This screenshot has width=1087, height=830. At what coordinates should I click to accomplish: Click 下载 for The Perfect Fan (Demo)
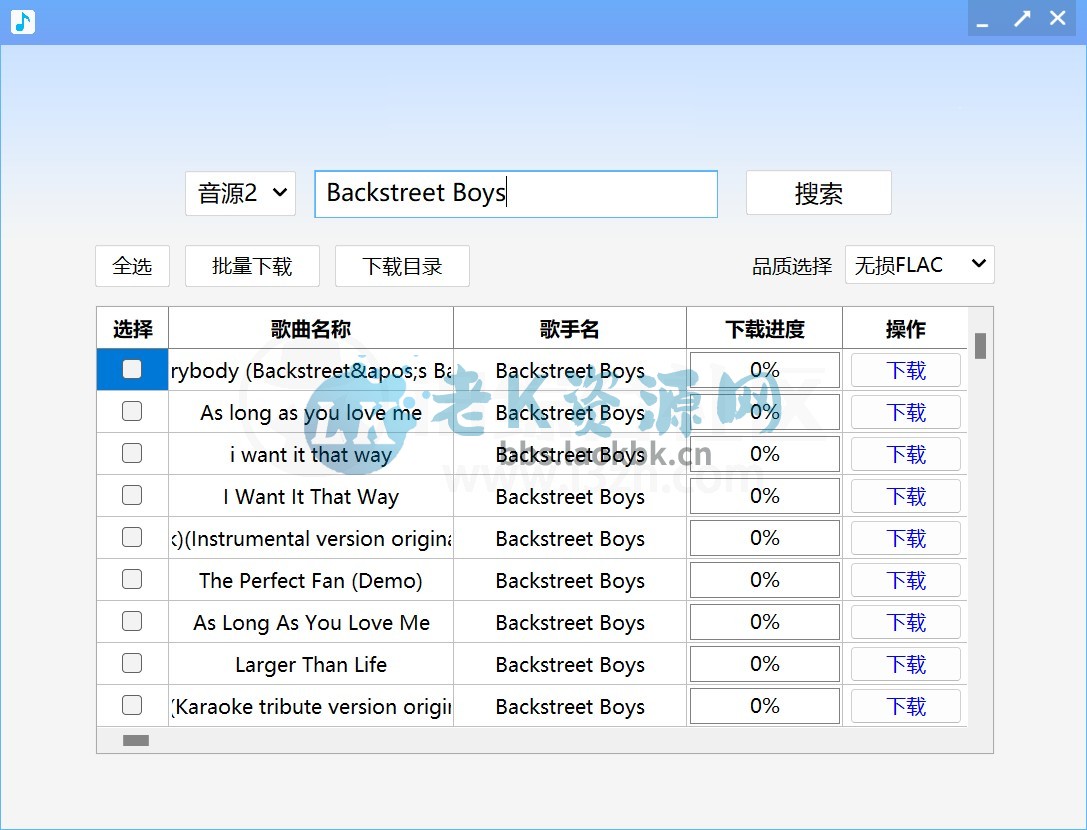905,580
